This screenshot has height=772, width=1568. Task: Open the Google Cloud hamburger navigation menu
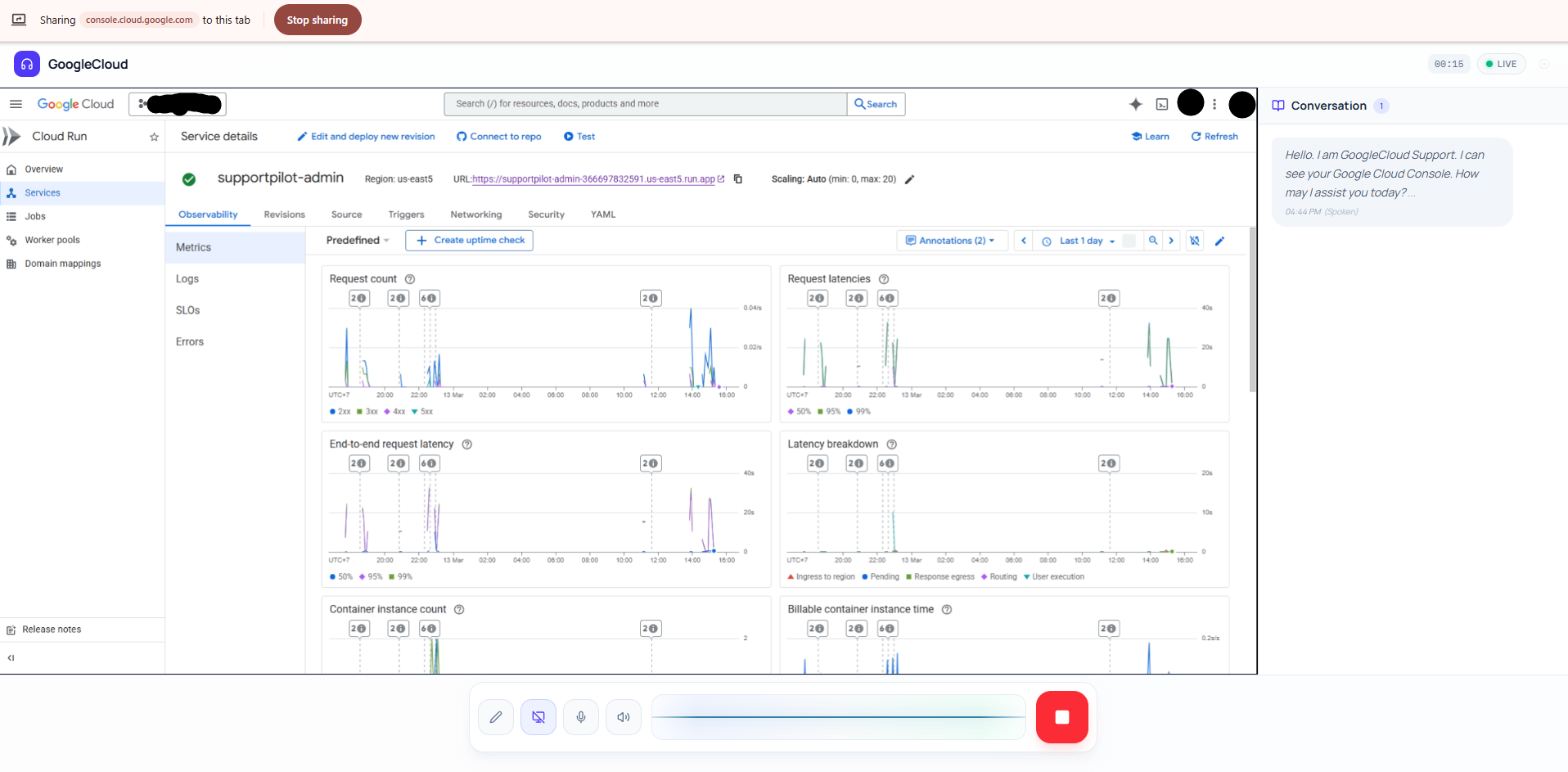click(16, 104)
